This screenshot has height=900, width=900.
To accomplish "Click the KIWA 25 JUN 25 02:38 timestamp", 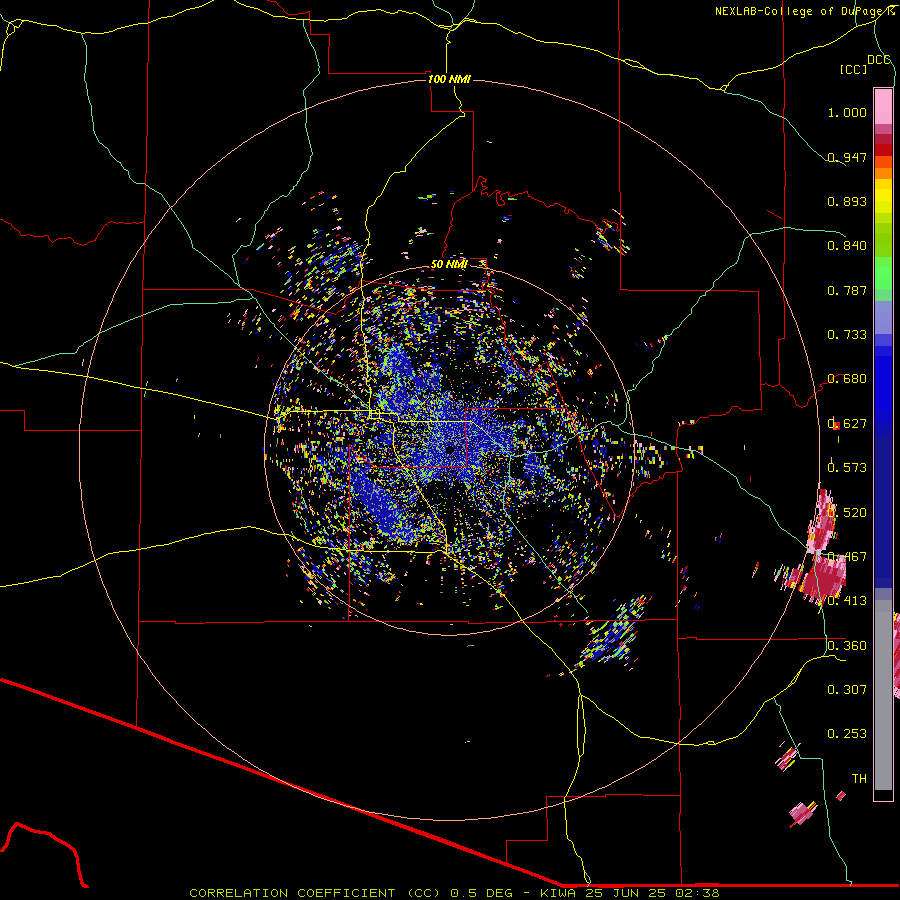I will coord(630,893).
